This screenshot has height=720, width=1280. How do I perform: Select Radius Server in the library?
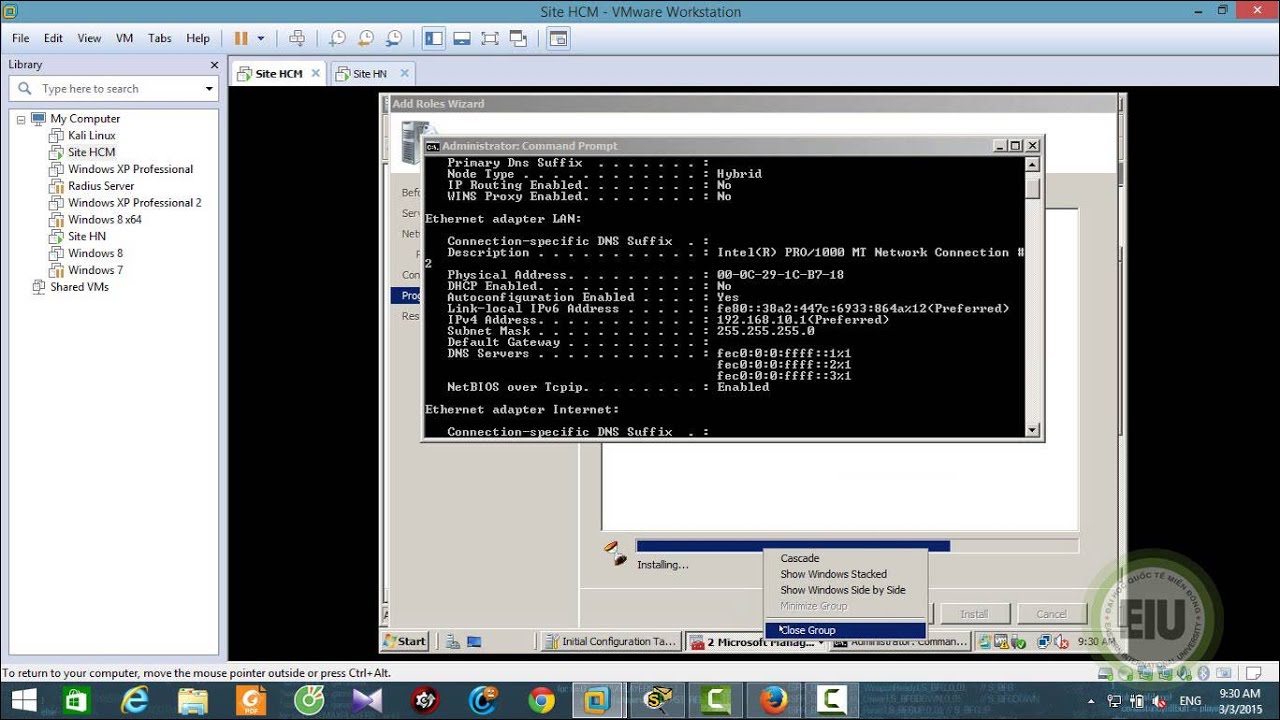(100, 186)
